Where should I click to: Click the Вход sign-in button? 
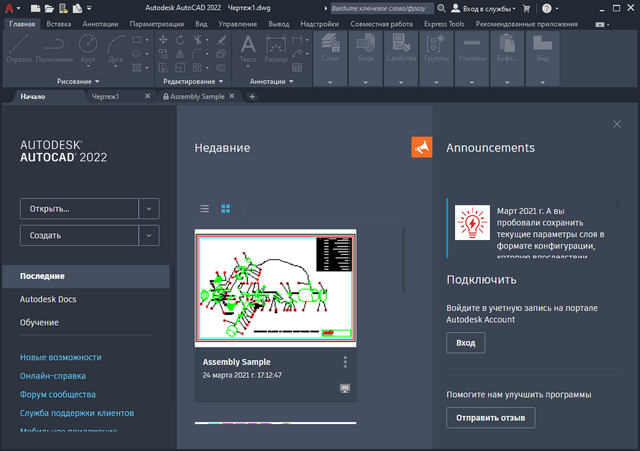click(x=465, y=343)
